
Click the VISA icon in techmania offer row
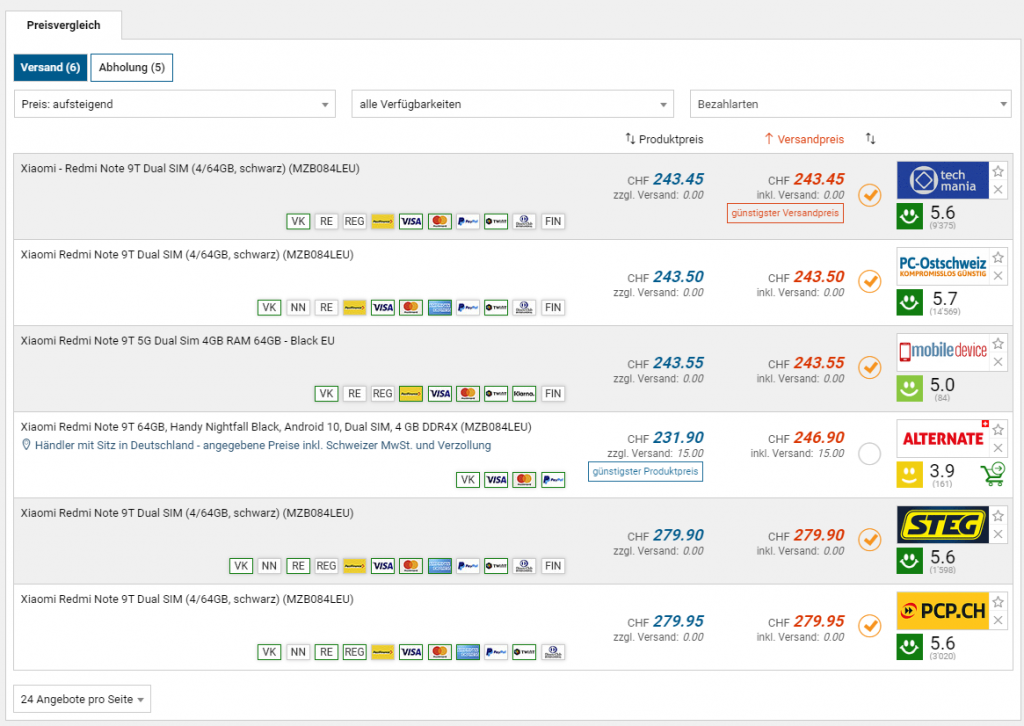point(410,222)
